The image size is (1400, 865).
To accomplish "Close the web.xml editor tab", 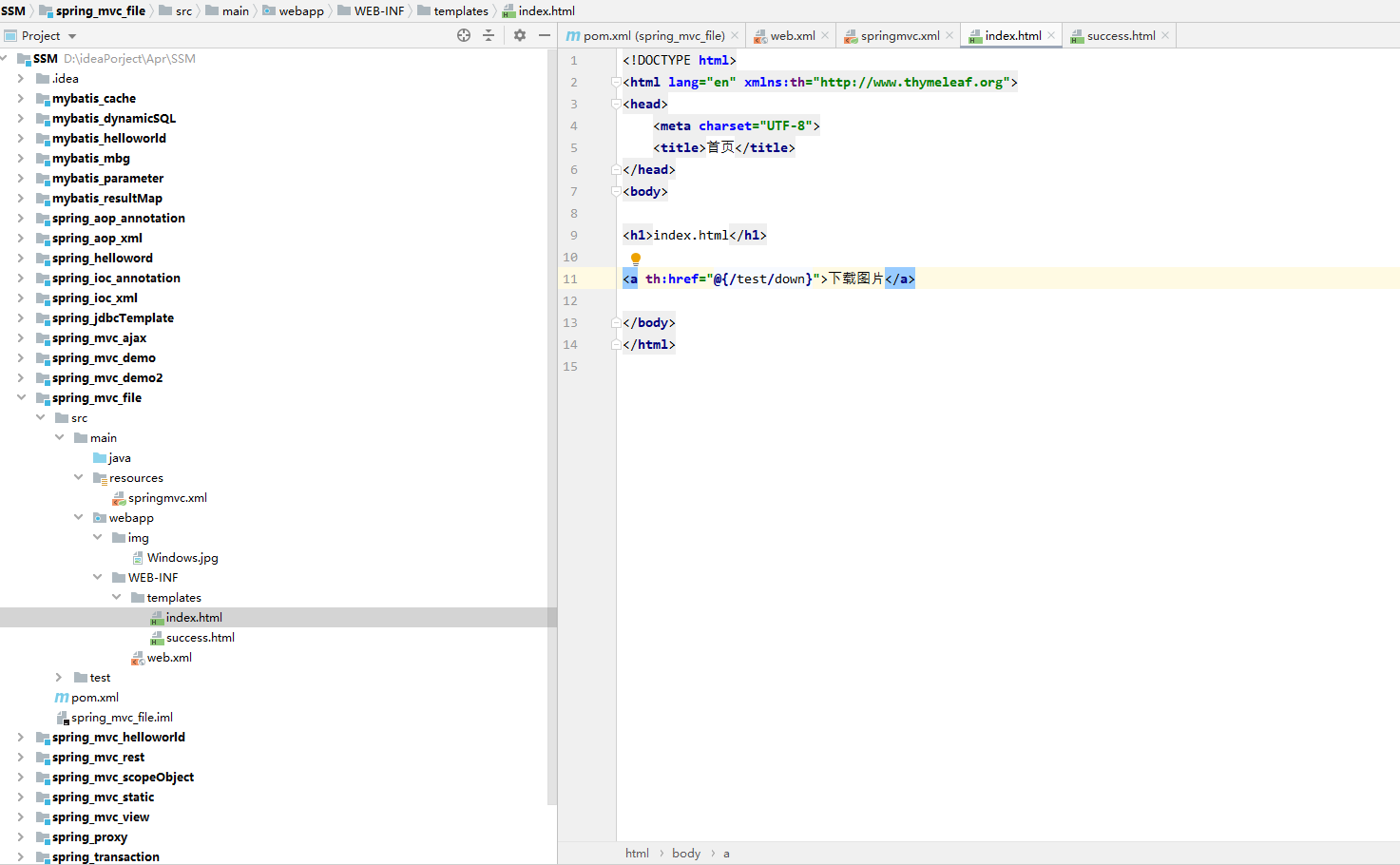I will coord(825,35).
